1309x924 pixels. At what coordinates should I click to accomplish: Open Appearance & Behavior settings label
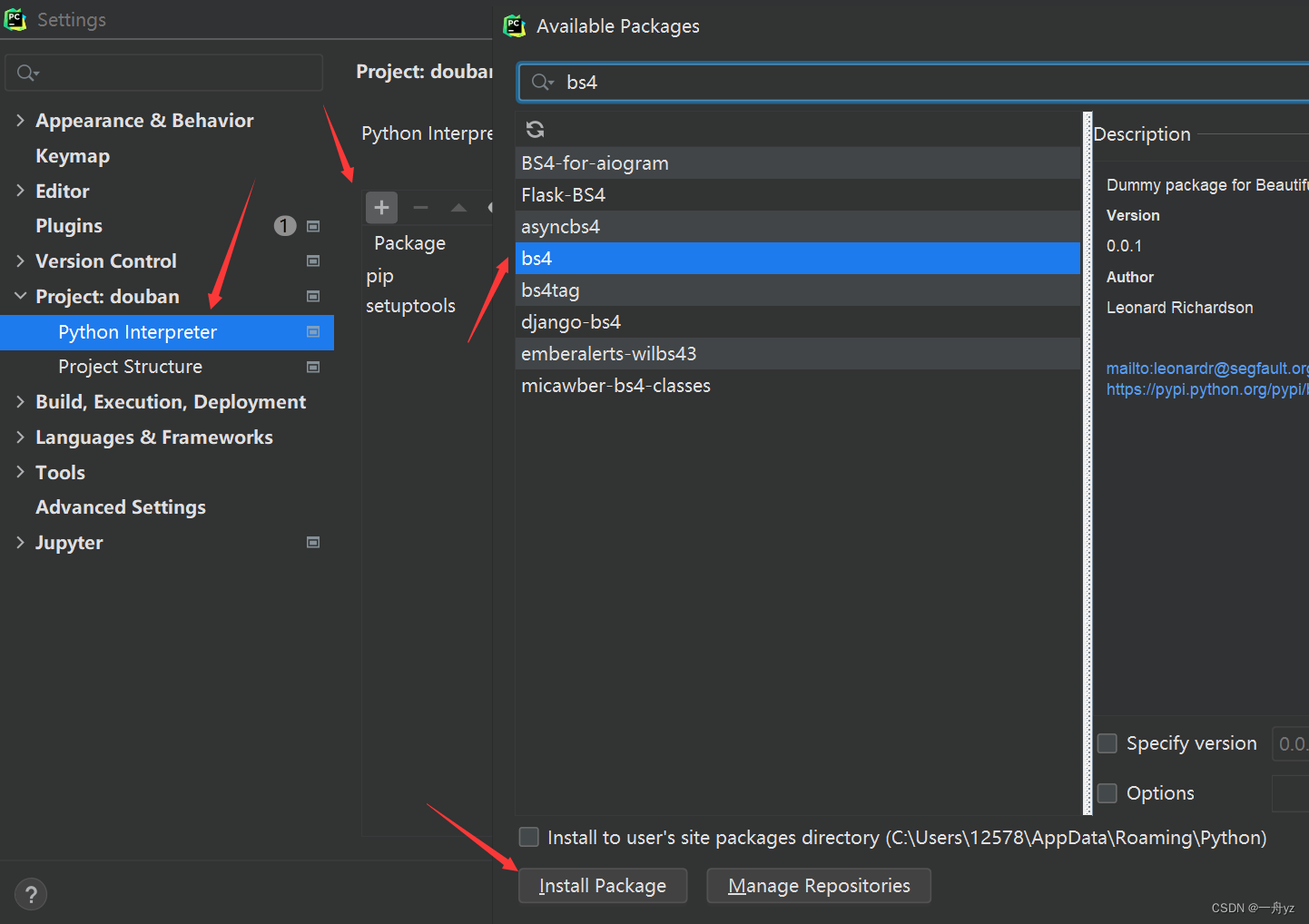coord(144,121)
